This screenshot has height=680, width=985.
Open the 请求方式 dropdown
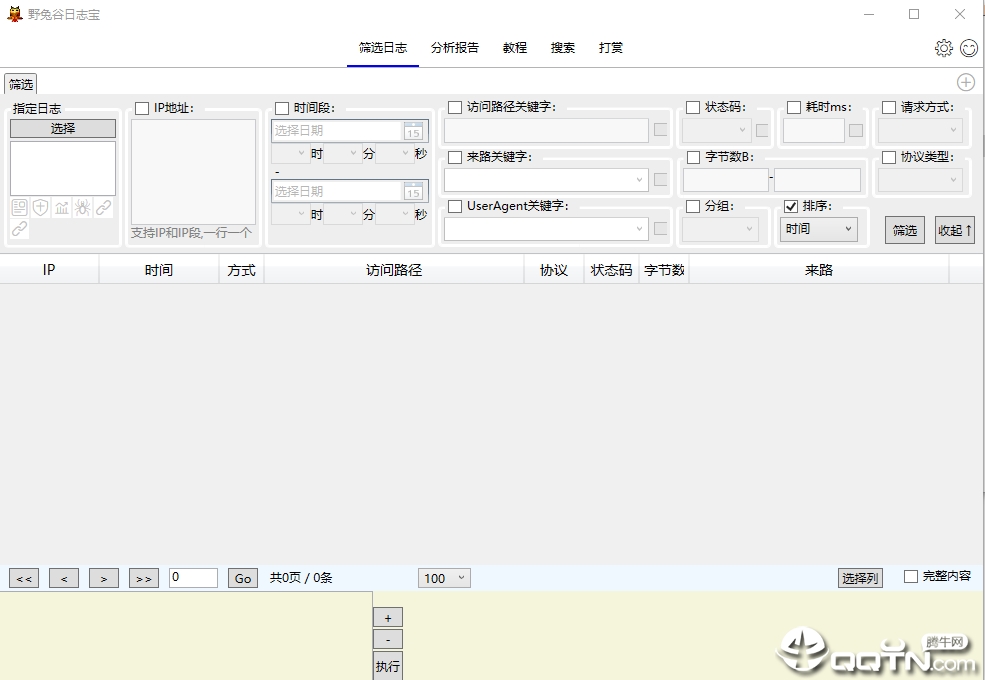point(920,130)
